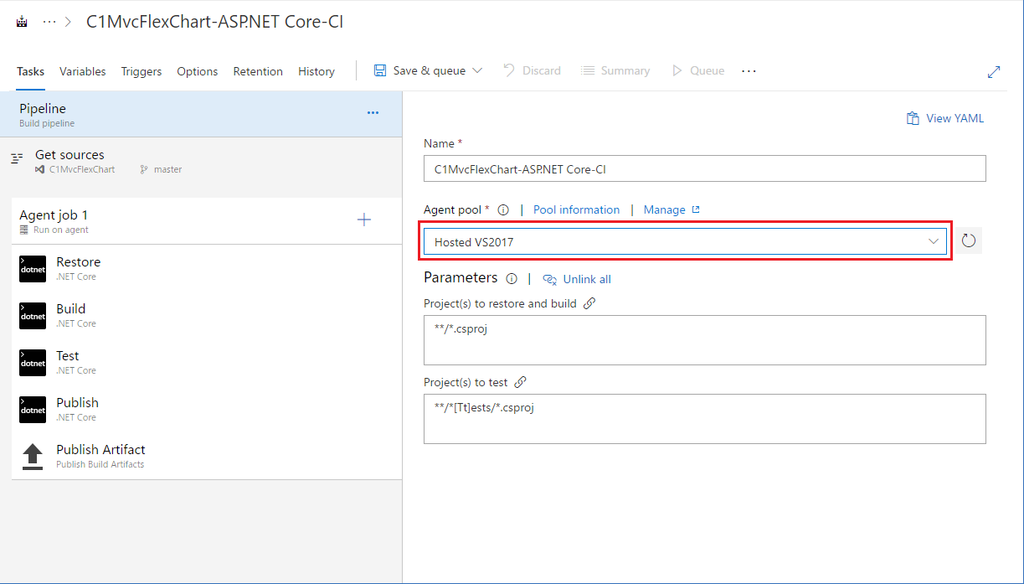Open the toolbar more actions ellipsis
1024x584 pixels.
pos(749,71)
